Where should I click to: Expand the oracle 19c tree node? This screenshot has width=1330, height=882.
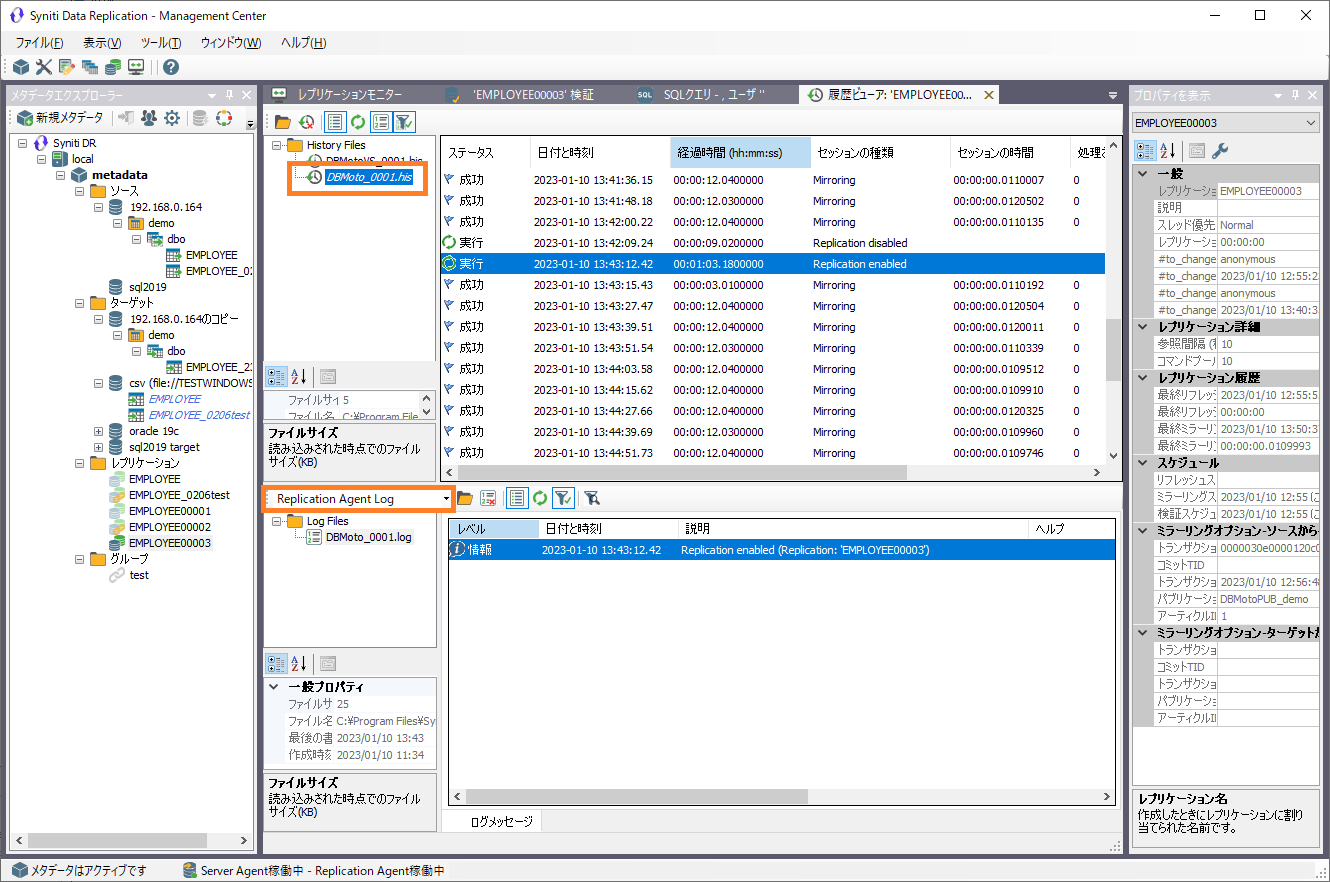tap(99, 431)
